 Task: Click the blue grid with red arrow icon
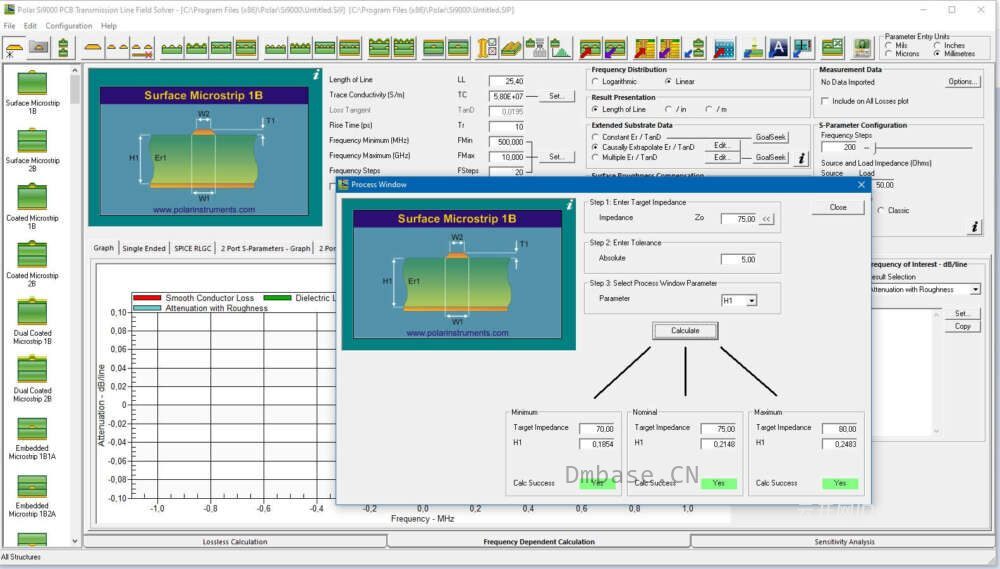point(724,48)
